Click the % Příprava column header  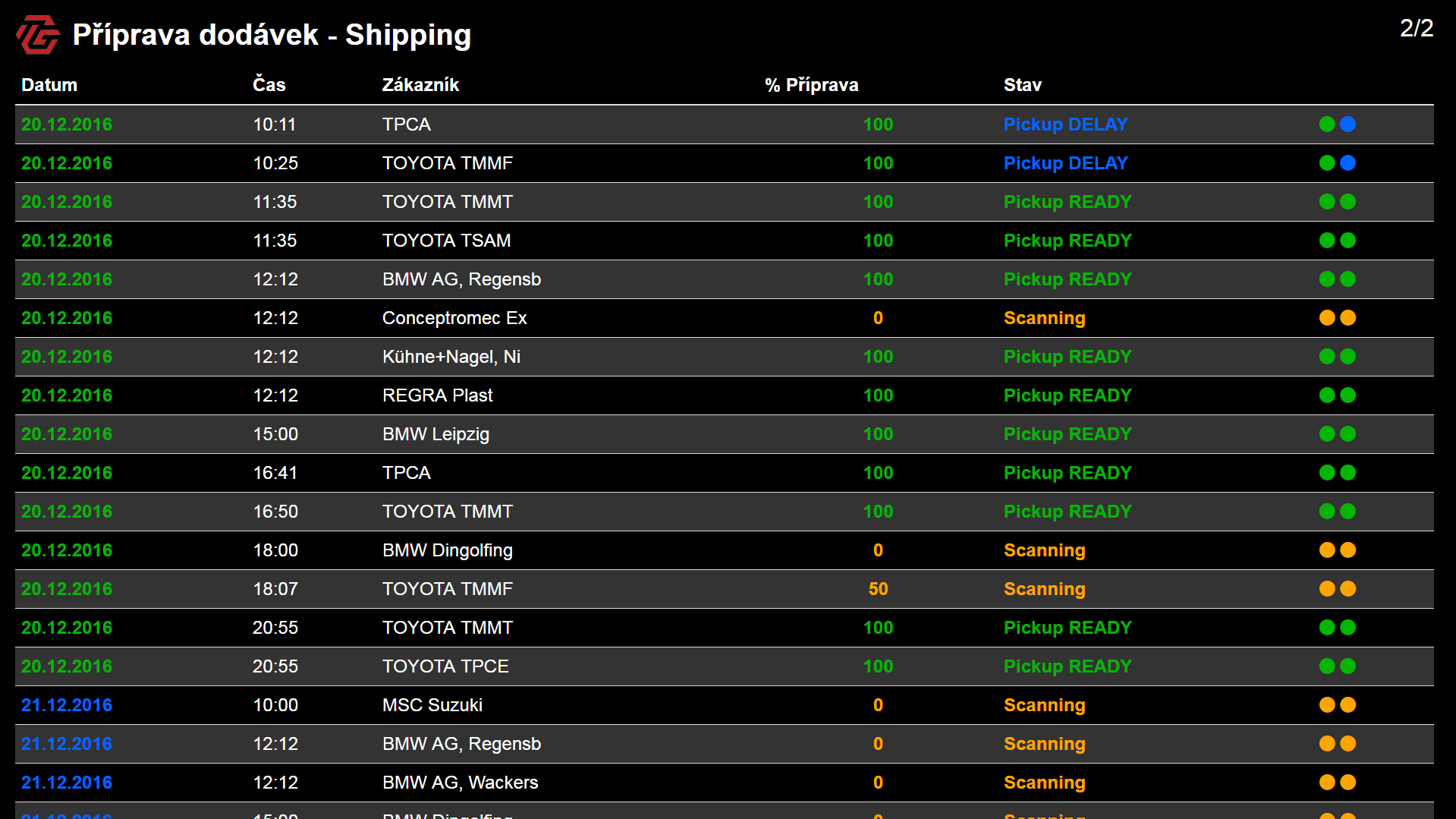[x=812, y=85]
